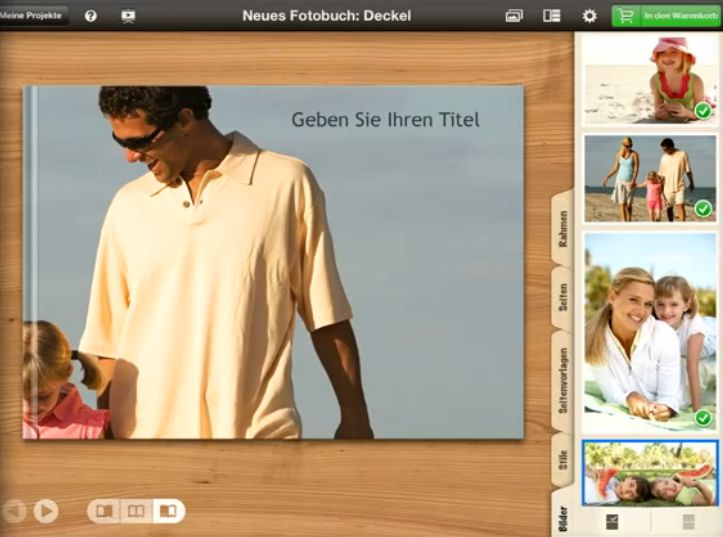Select the watermelon kids photo thumbnail
The height and width of the screenshot is (537, 723).
(650, 473)
